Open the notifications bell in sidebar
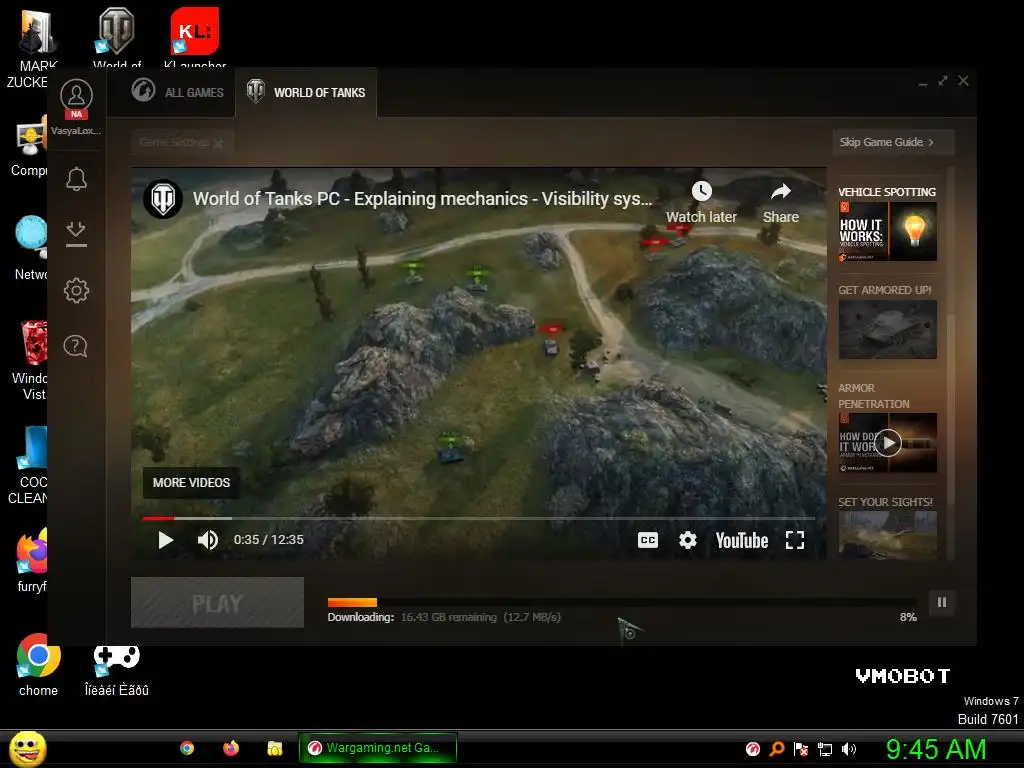The image size is (1024, 768). pyautogui.click(x=76, y=179)
